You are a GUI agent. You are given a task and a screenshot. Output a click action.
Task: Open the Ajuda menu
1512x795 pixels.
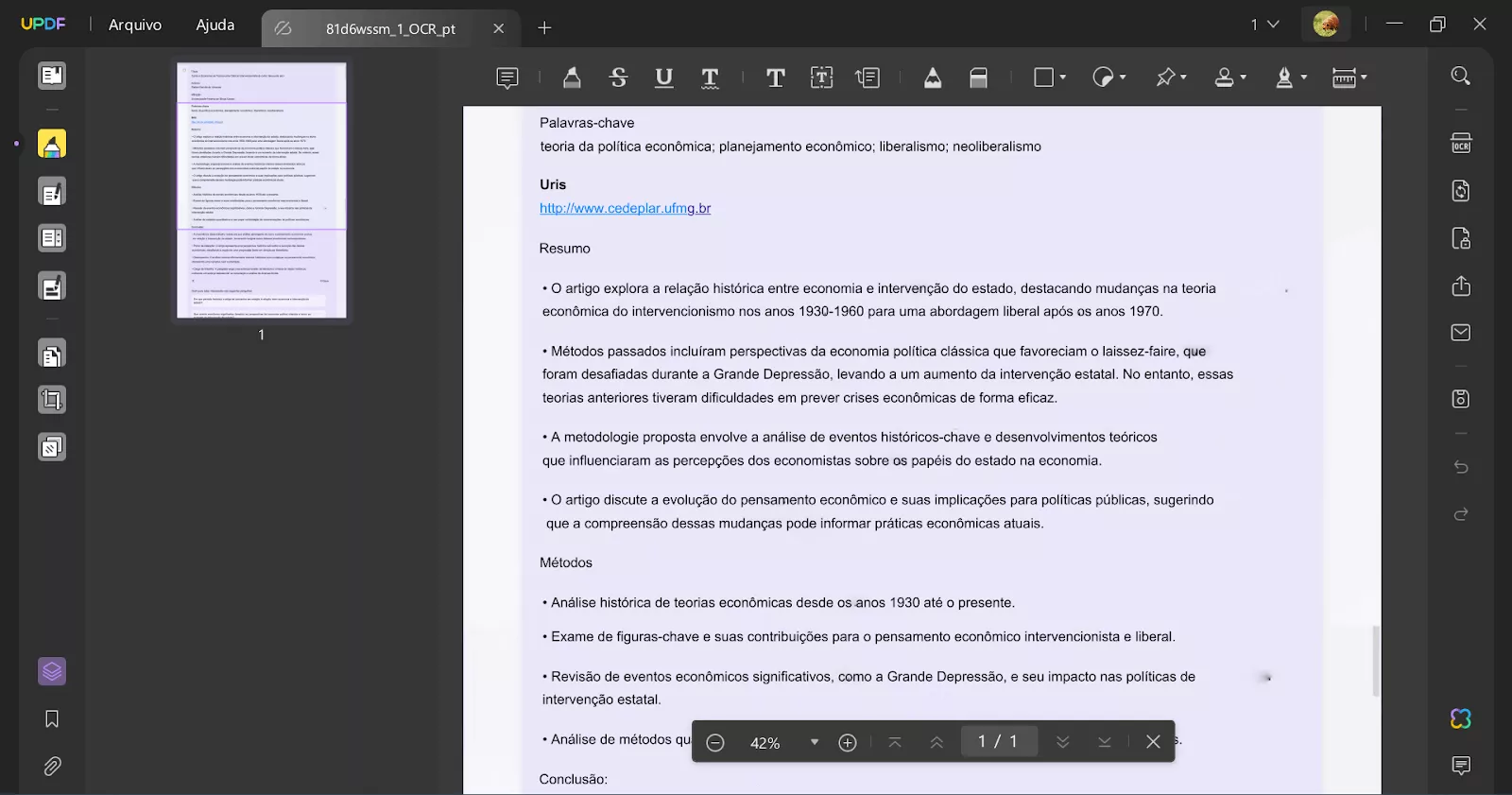click(215, 25)
